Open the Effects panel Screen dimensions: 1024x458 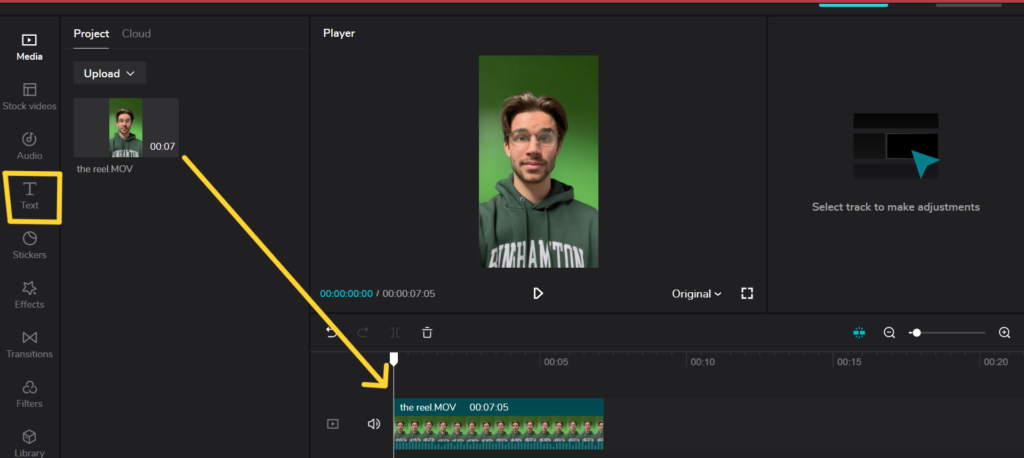click(x=29, y=294)
